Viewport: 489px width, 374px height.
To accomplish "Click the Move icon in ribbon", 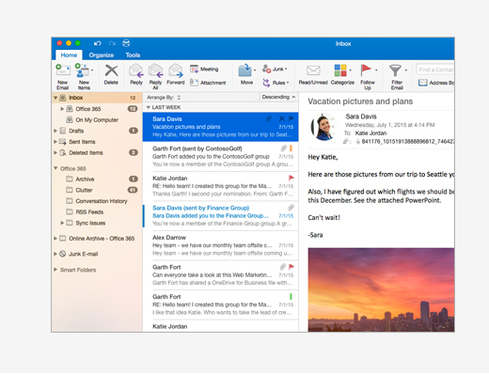I will click(x=245, y=71).
